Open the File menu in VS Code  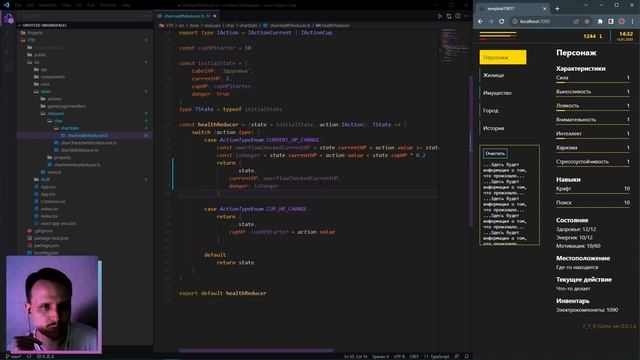(x=18, y=5)
